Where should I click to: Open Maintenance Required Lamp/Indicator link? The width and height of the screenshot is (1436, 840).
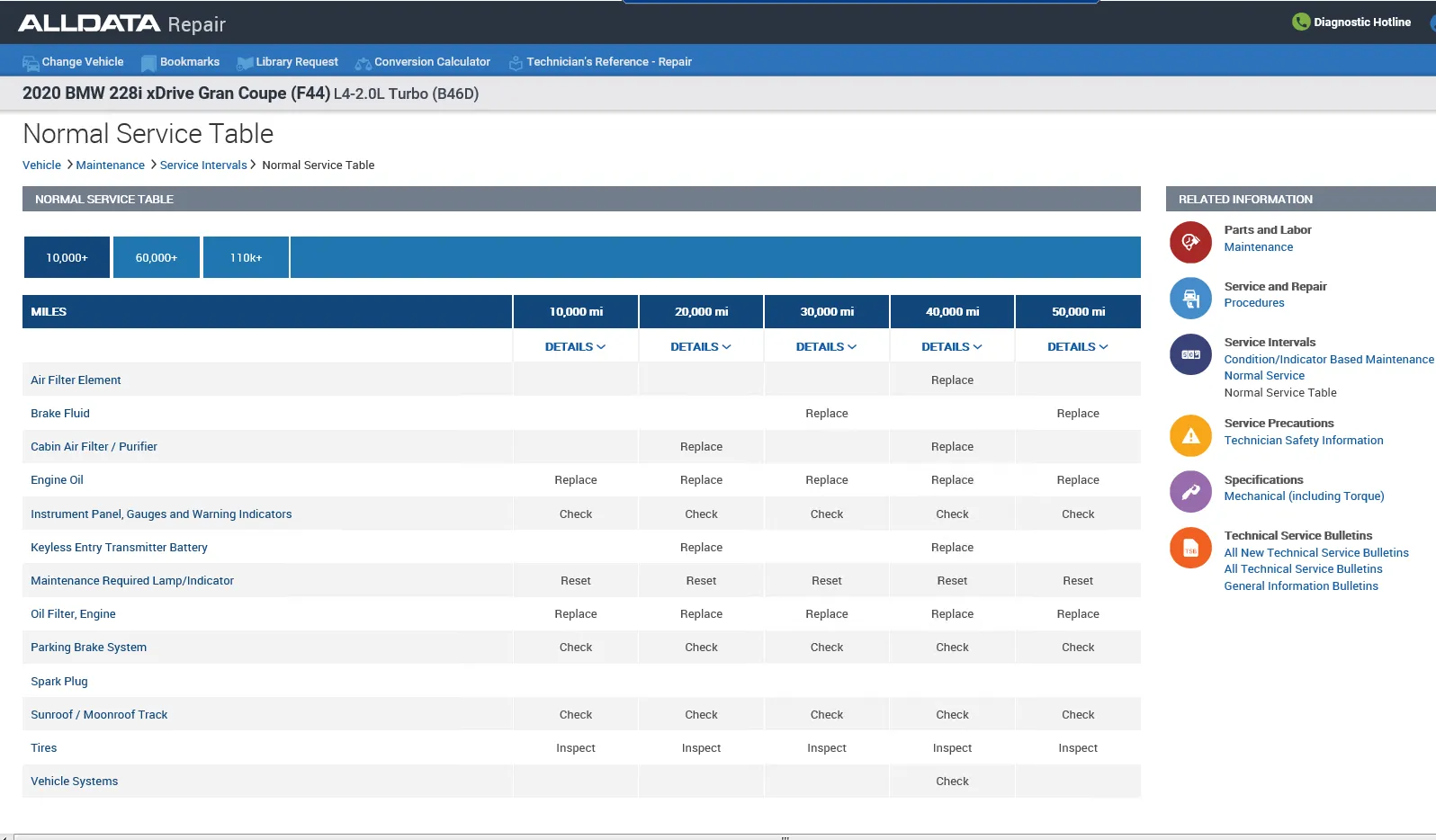[132, 581]
